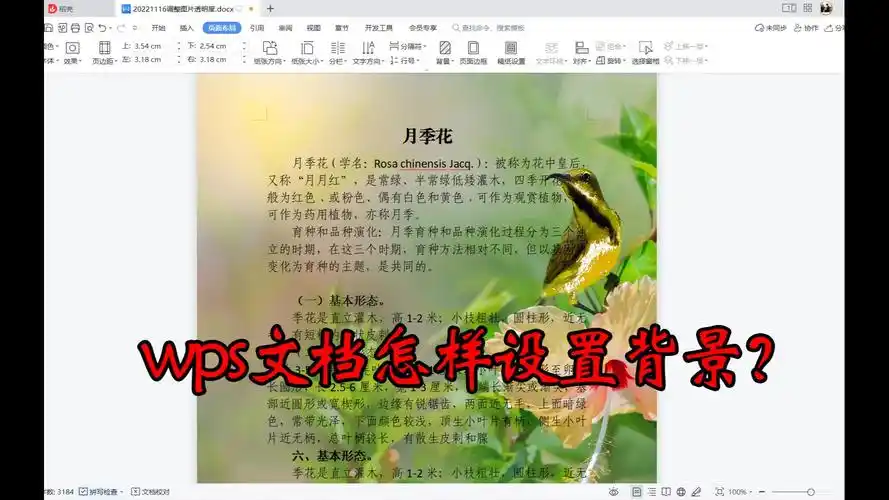889x500 pixels.
Task: Open the 页面布局 ribbon tab
Action: tap(222, 28)
